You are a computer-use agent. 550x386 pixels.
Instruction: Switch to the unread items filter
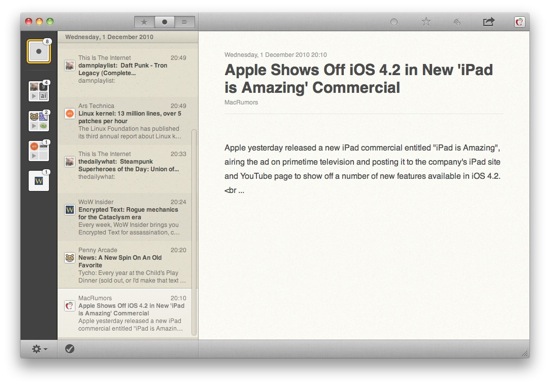(164, 22)
